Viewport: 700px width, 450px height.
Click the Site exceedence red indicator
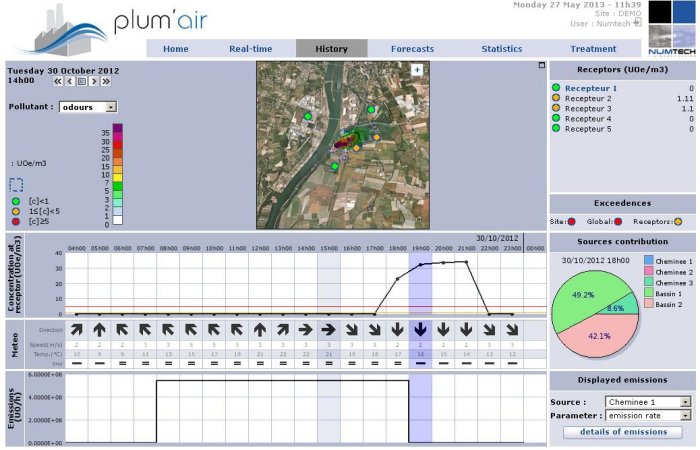(572, 220)
